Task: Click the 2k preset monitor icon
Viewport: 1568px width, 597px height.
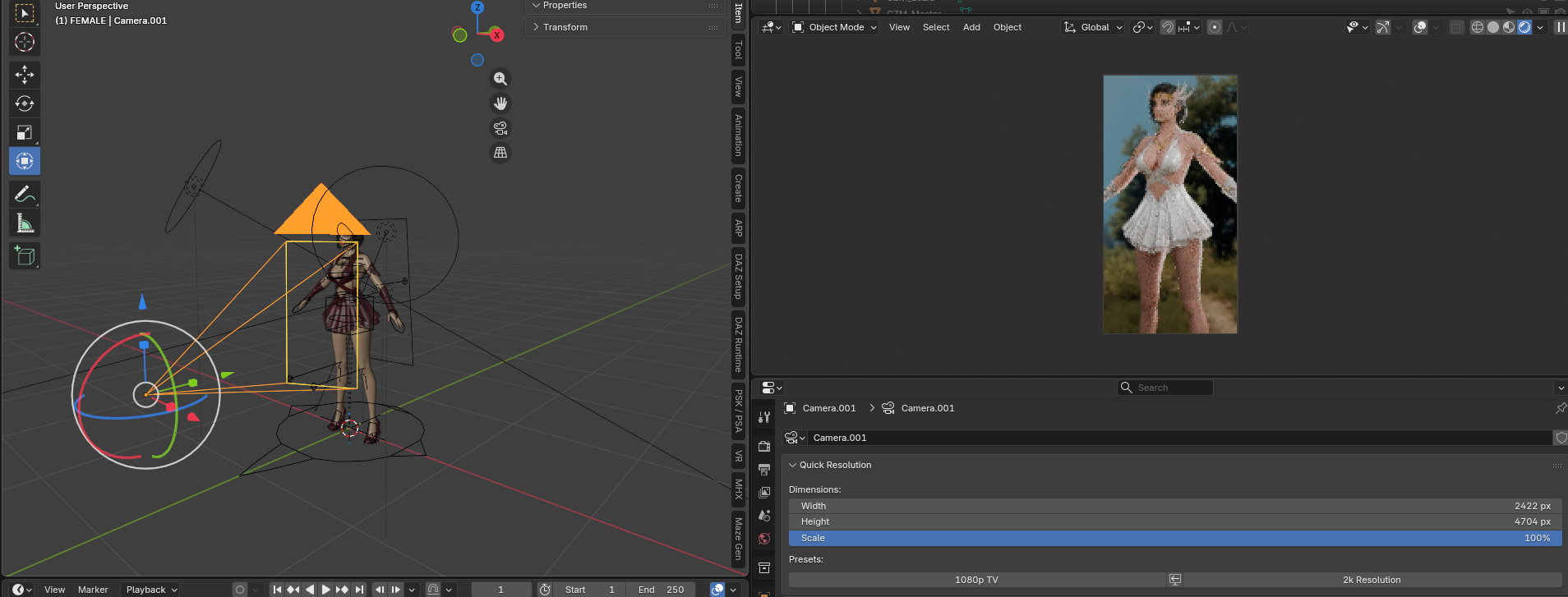Action: click(x=1175, y=580)
